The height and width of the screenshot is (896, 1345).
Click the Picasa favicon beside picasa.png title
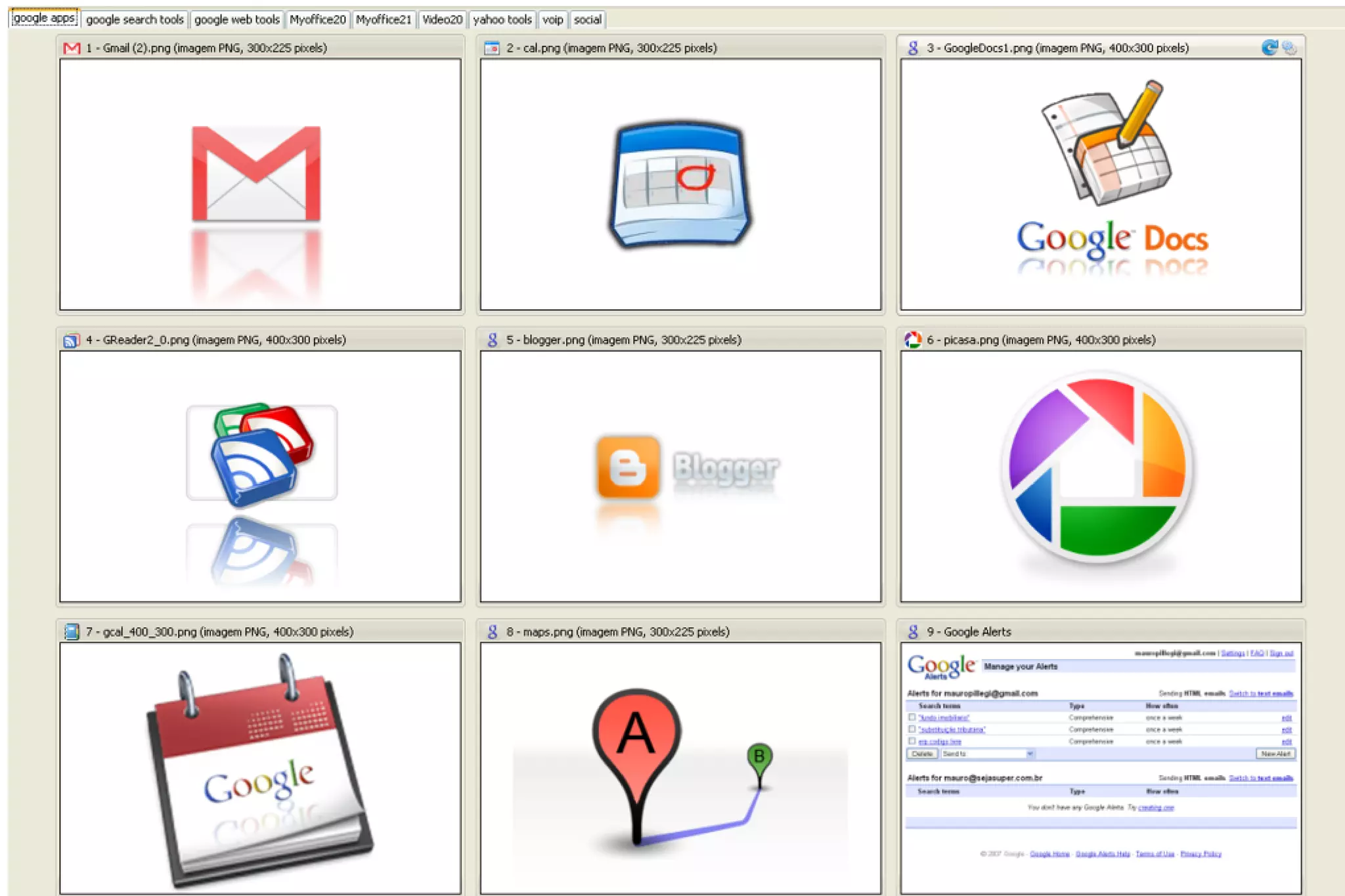(x=913, y=339)
